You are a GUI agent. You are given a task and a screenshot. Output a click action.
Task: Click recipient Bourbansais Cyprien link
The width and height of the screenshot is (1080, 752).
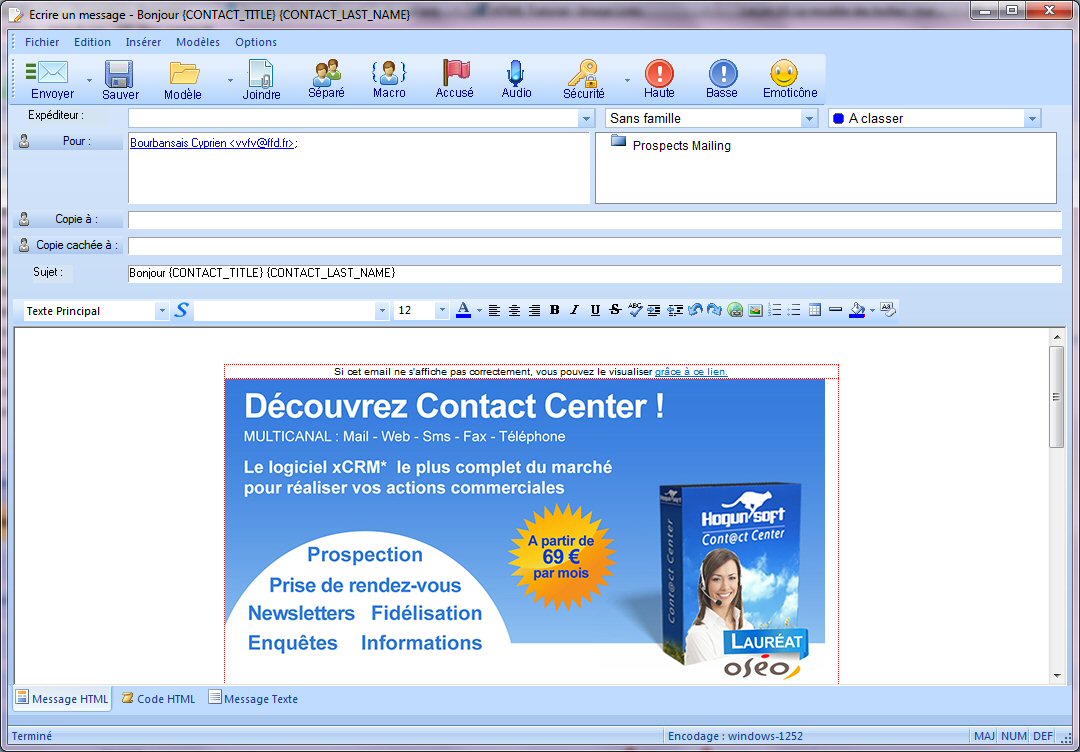(212, 143)
